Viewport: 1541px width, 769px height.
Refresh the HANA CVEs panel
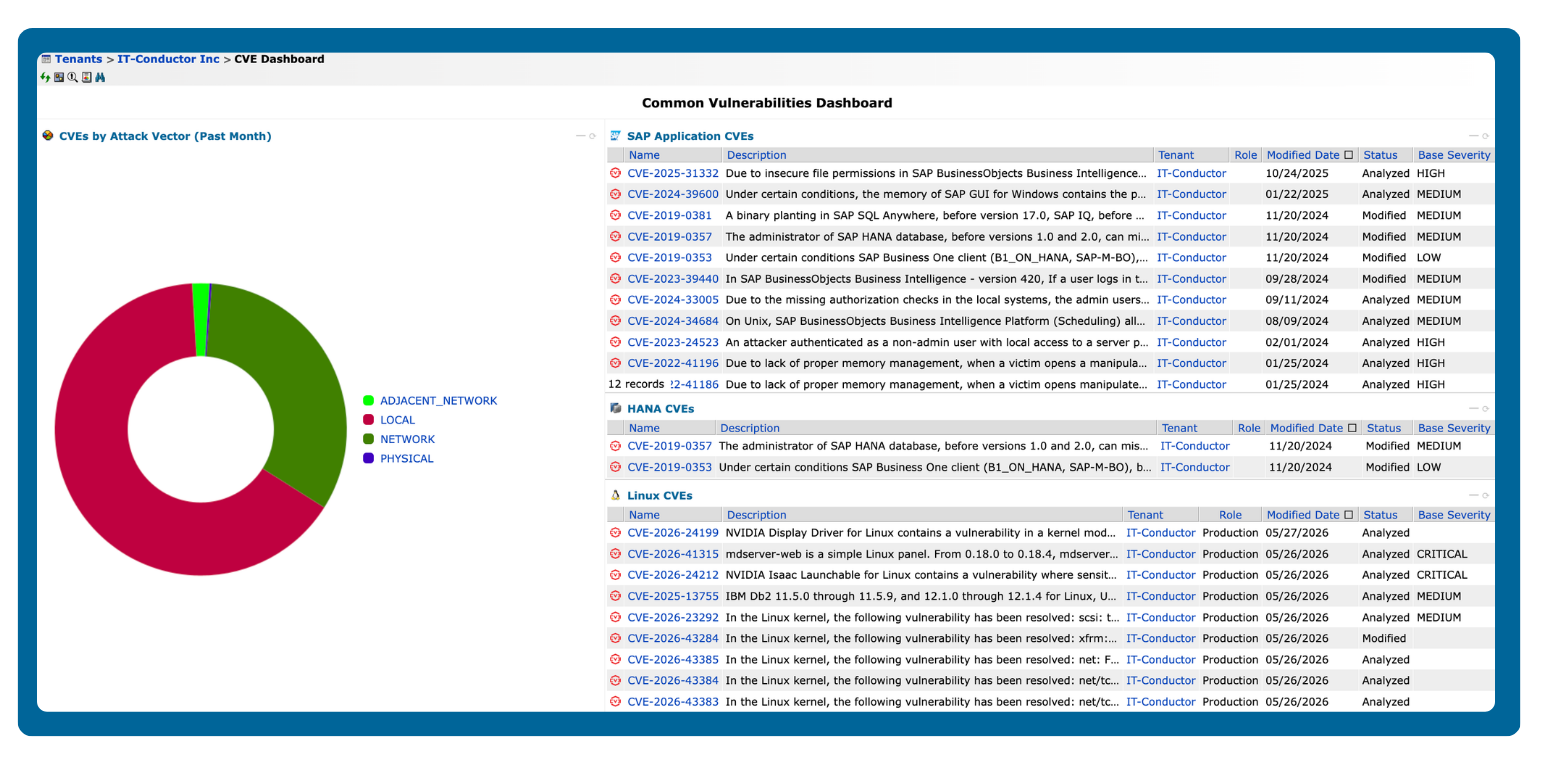1485,408
